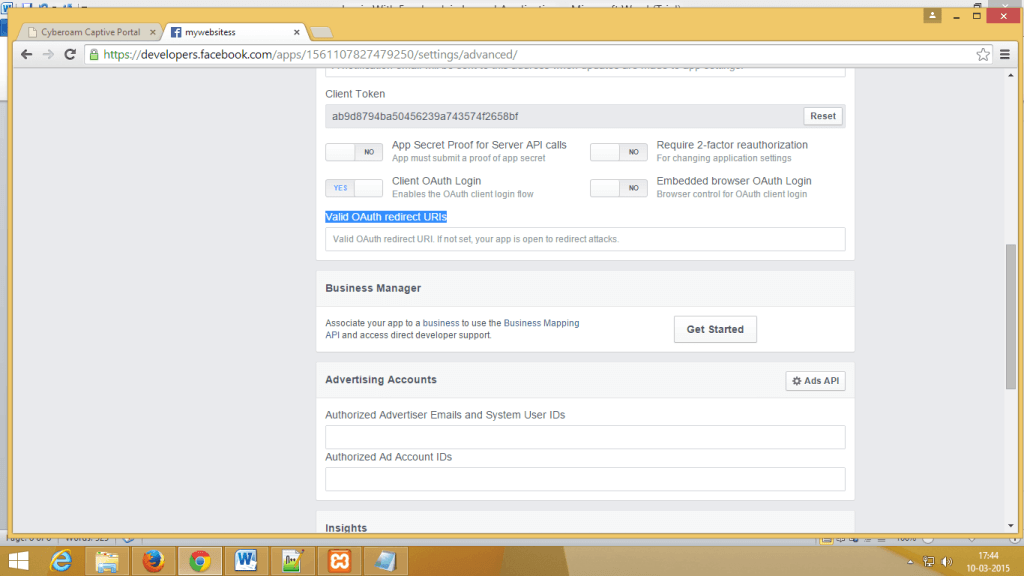The image size is (1024, 576).
Task: Click the Chrome user profile icon
Action: click(x=932, y=16)
